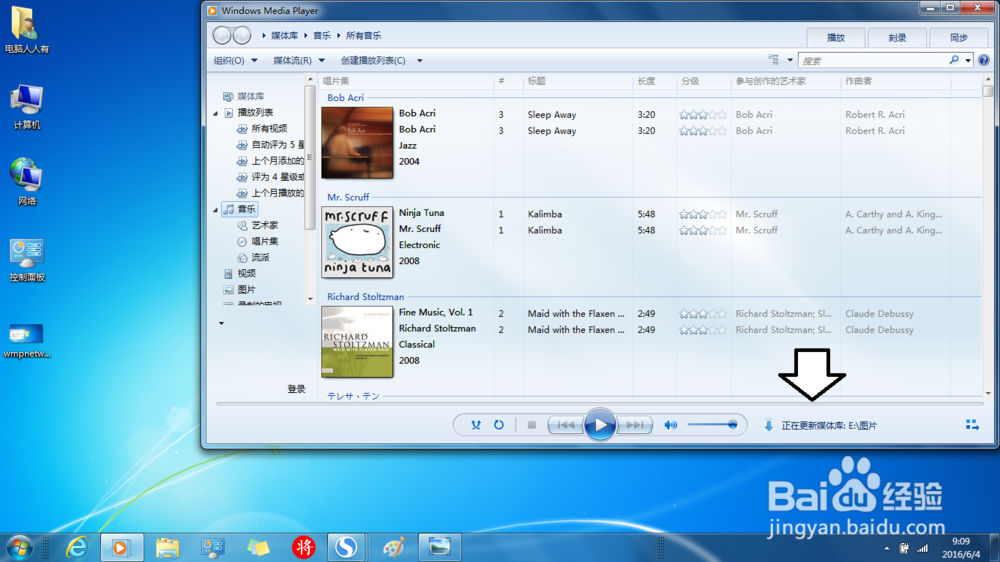Screen dimensions: 1000x562
Task: Open Sogou browser from the taskbar
Action: pos(346,547)
